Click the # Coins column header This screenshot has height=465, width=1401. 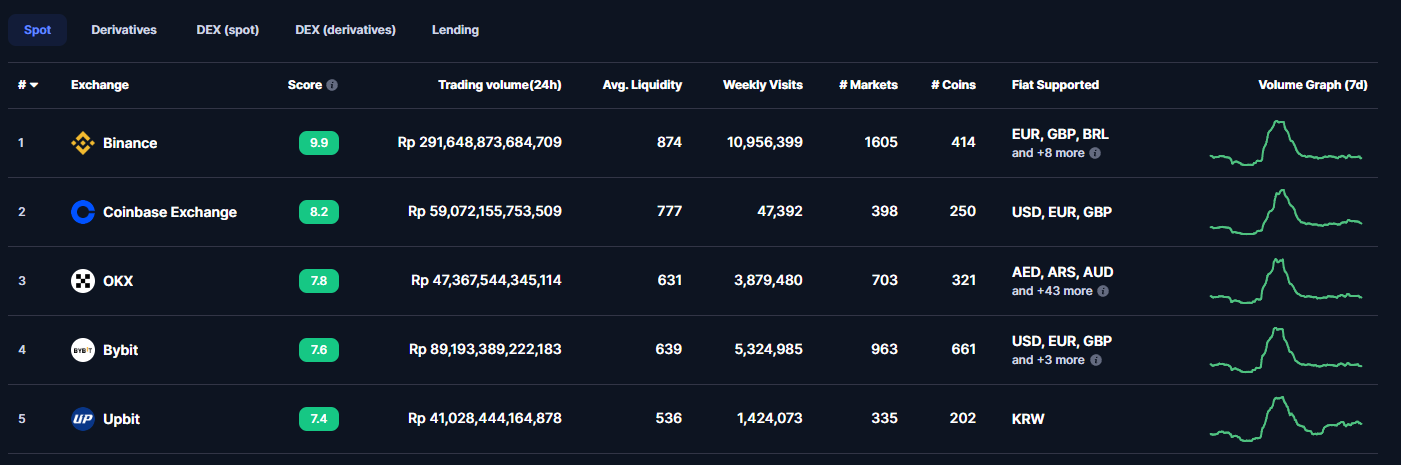pyautogui.click(x=953, y=85)
